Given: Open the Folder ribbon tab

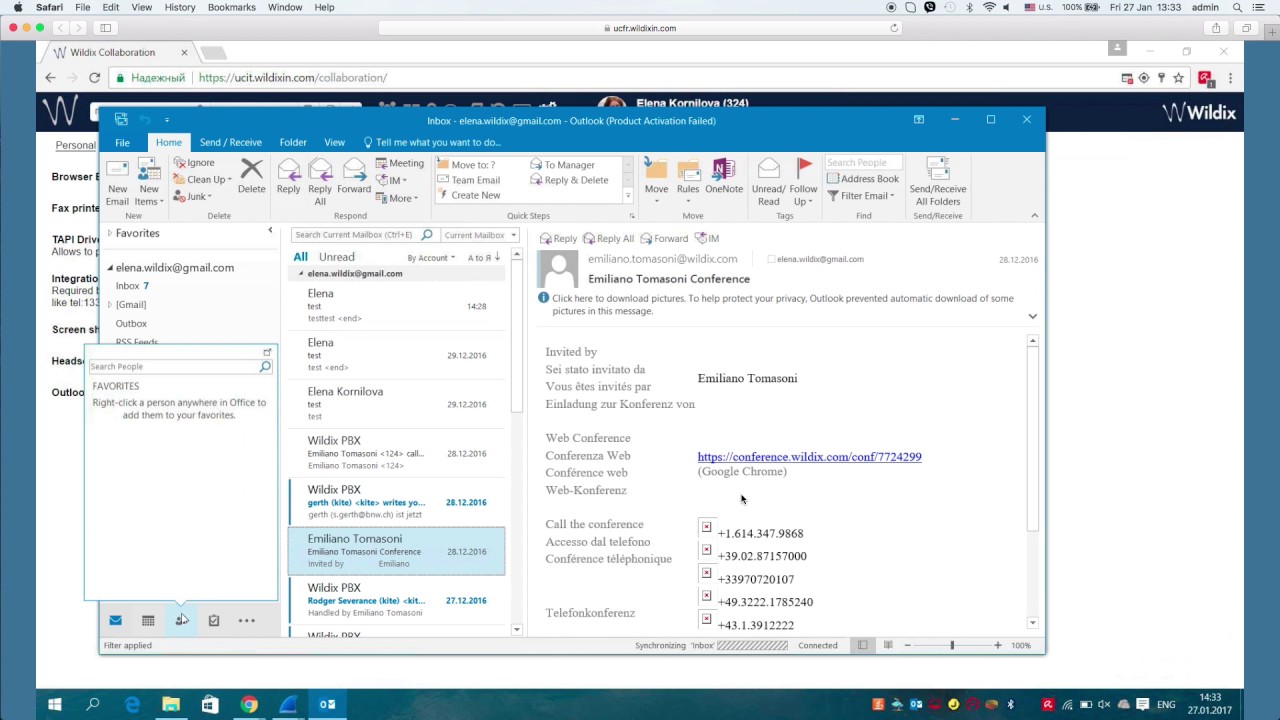Looking at the screenshot, I should pyautogui.click(x=293, y=142).
